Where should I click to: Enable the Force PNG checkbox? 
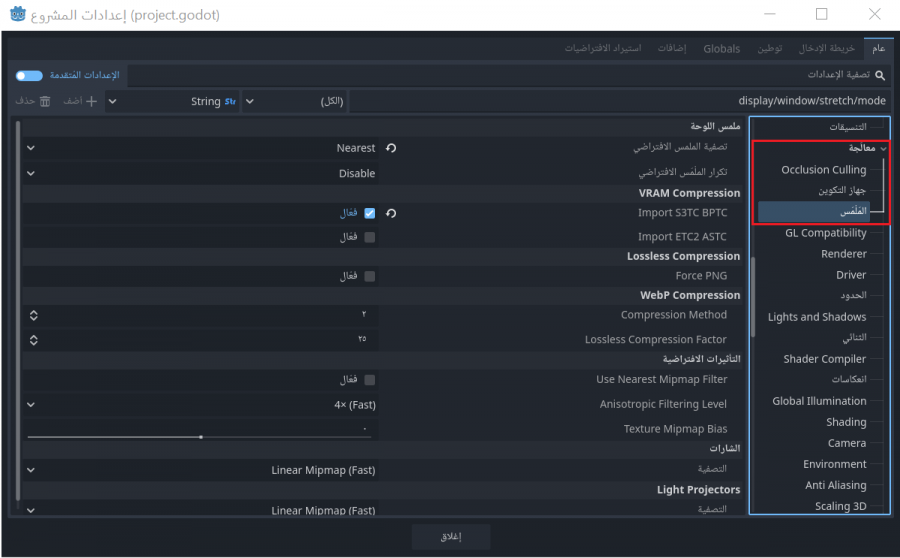tap(370, 276)
